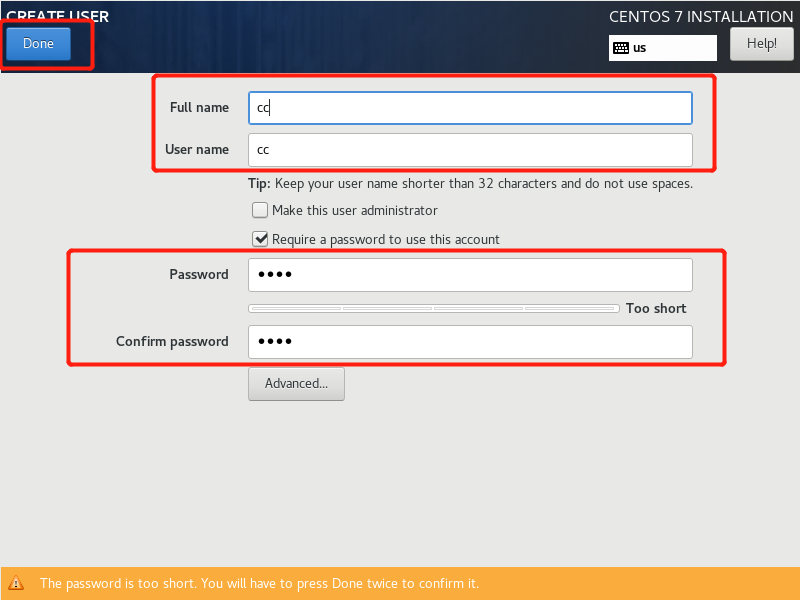
Task: Click the Password label
Action: pyautogui.click(x=198, y=274)
